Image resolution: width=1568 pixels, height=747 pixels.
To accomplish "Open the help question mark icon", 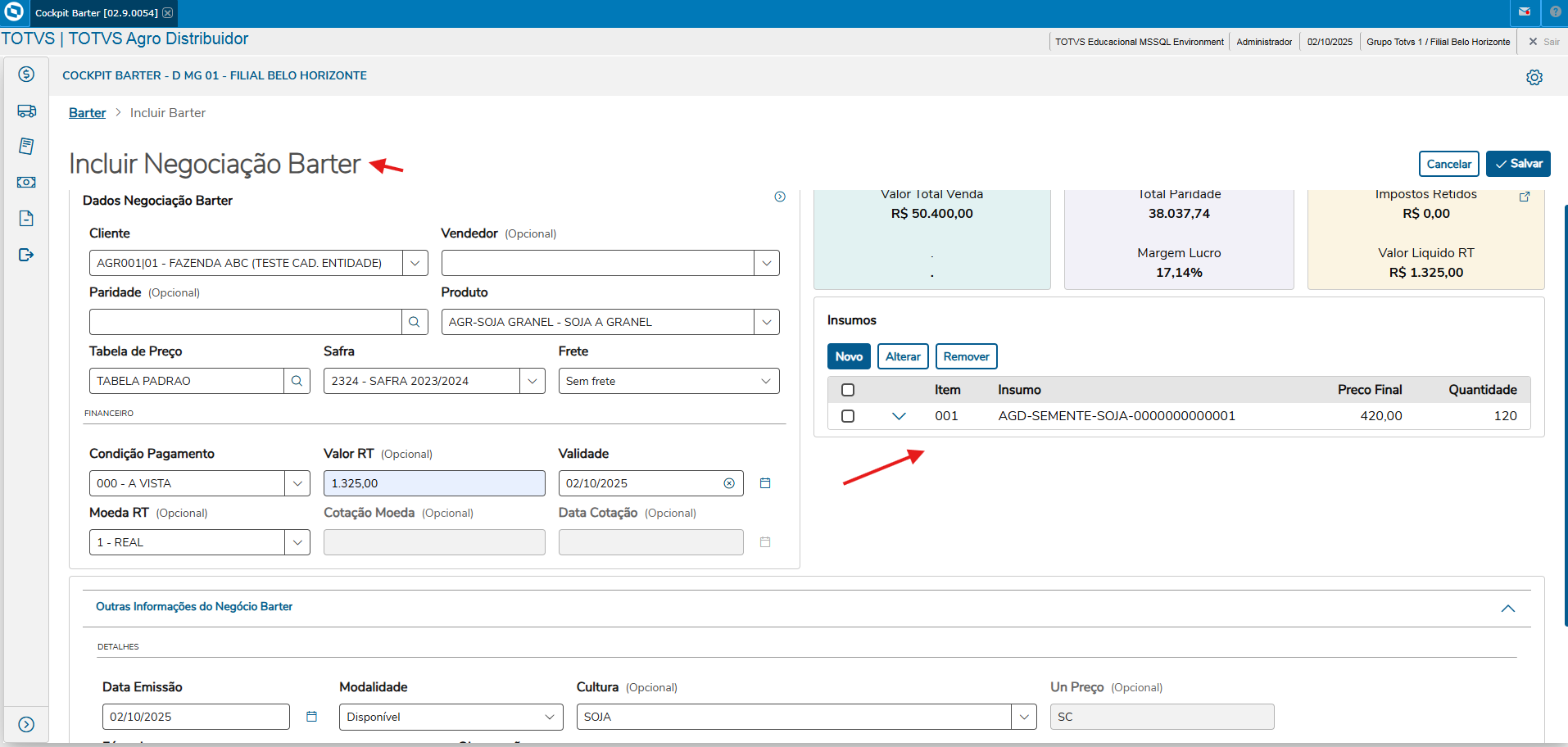I will (x=1555, y=12).
